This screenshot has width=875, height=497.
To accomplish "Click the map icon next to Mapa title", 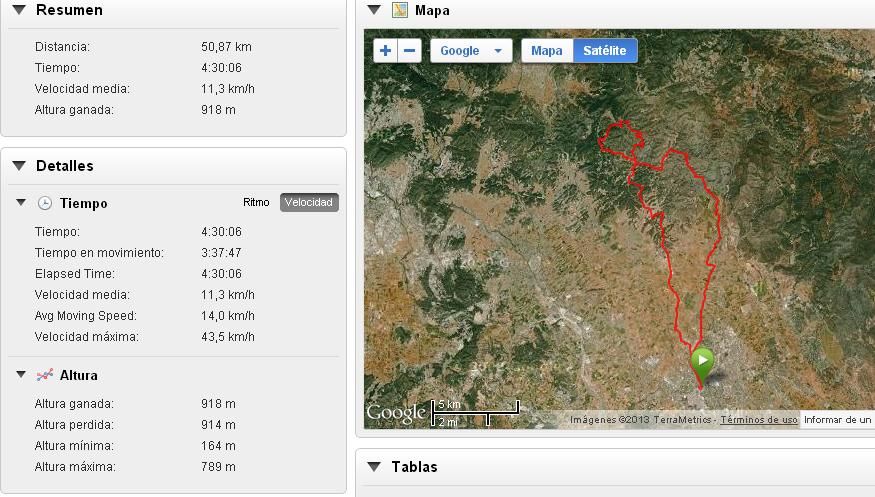I will tap(400, 10).
